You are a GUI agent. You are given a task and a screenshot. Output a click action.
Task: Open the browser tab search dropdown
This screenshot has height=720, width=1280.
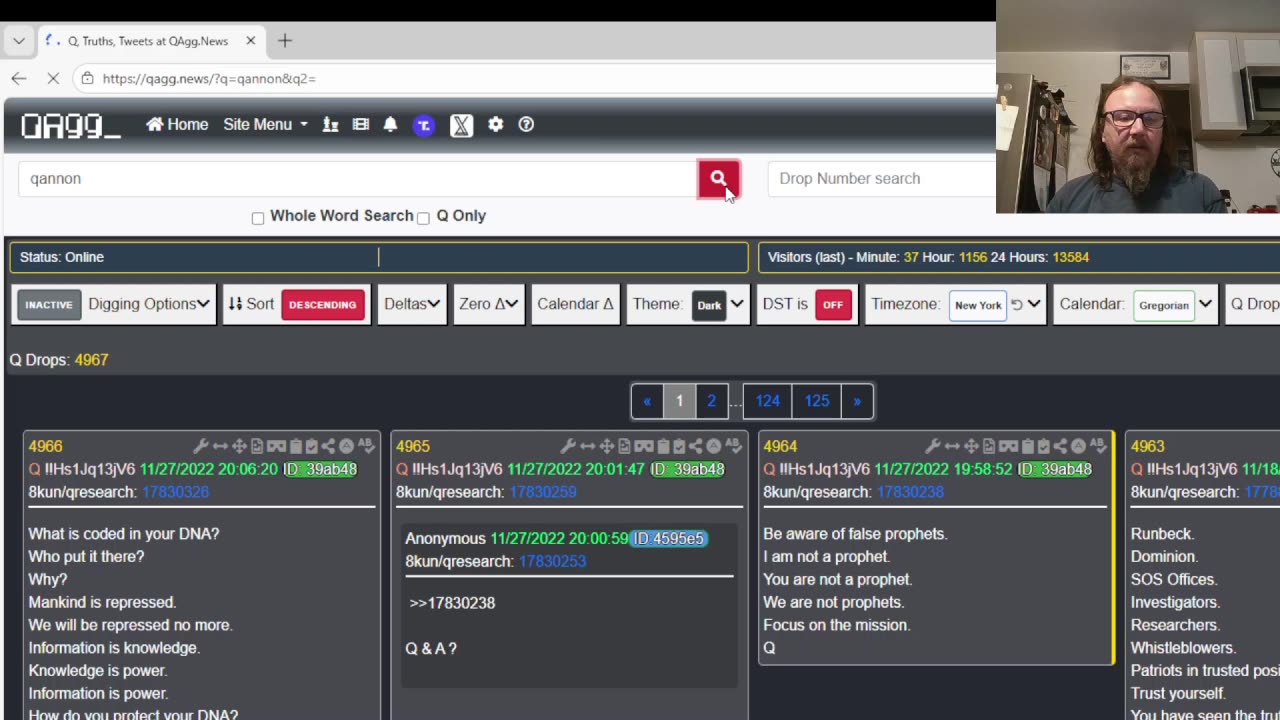(x=19, y=41)
